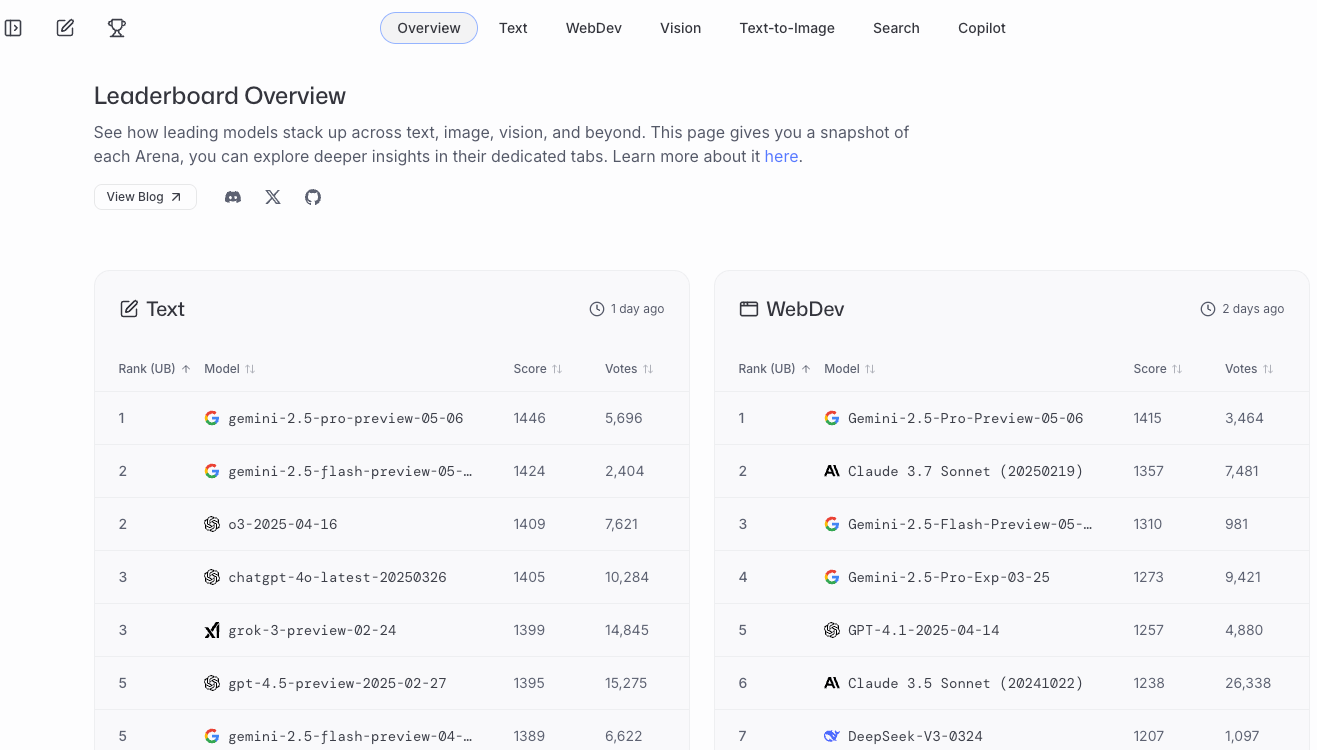The image size is (1317, 750).
Task: Open the Text card heading
Action: coord(165,309)
